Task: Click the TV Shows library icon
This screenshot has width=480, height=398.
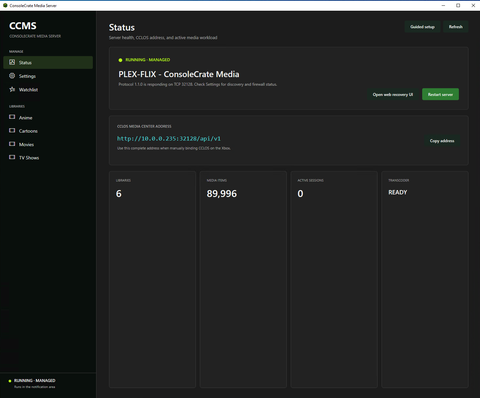Action: [x=12, y=157]
